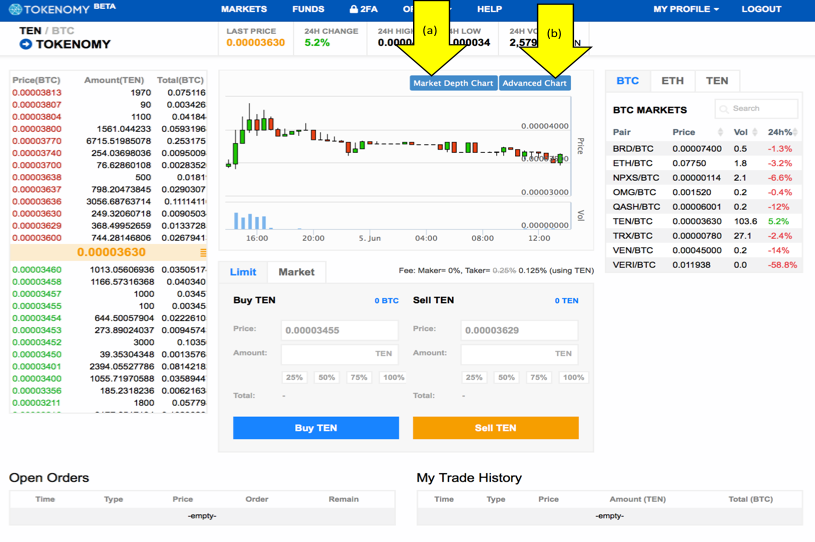Image resolution: width=815 pixels, height=542 pixels.
Task: Click buy order price 0.00003211
Action: pyautogui.click(x=37, y=403)
